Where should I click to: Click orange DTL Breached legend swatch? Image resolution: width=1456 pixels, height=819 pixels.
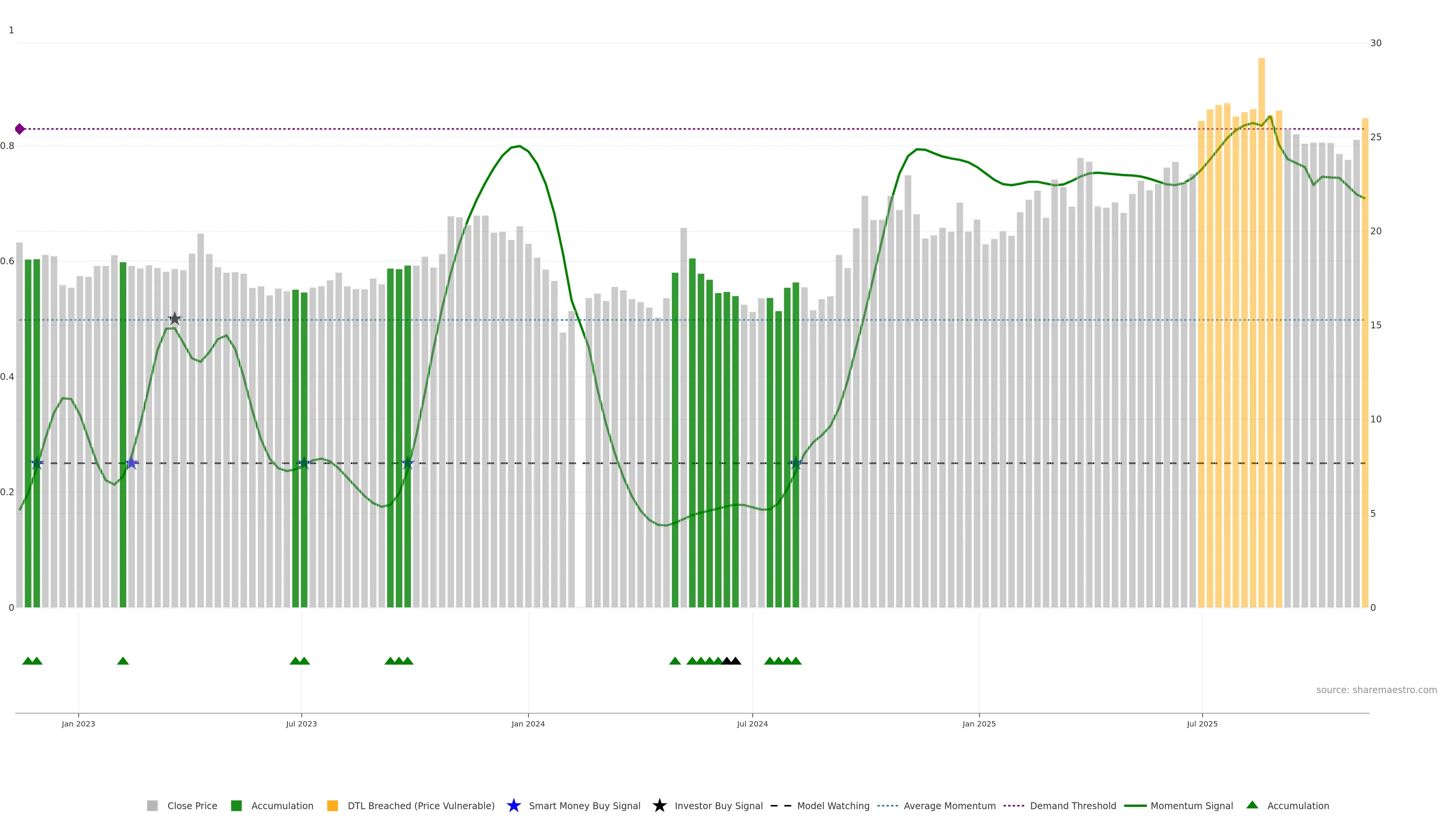(333, 805)
